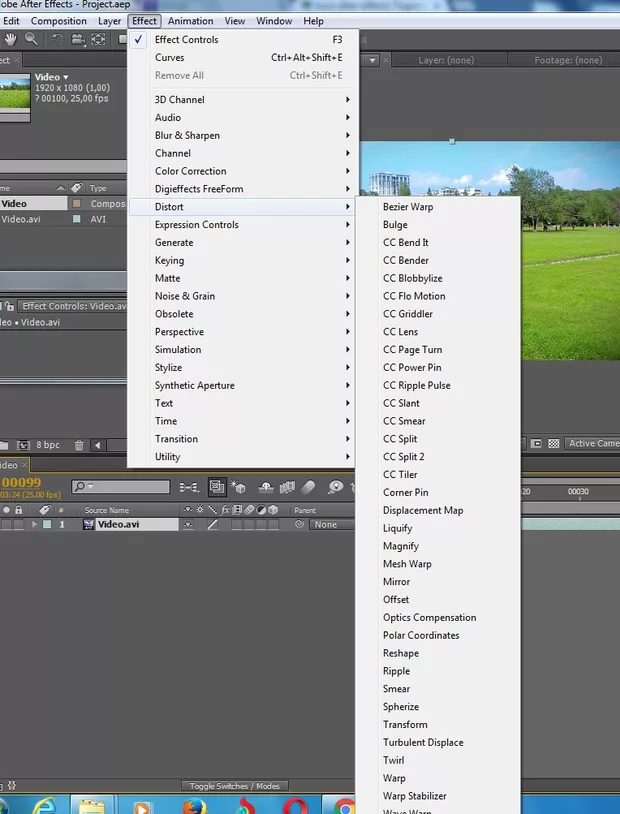Click the timeline search input field
Viewport: 620px width, 814px height.
[127, 487]
